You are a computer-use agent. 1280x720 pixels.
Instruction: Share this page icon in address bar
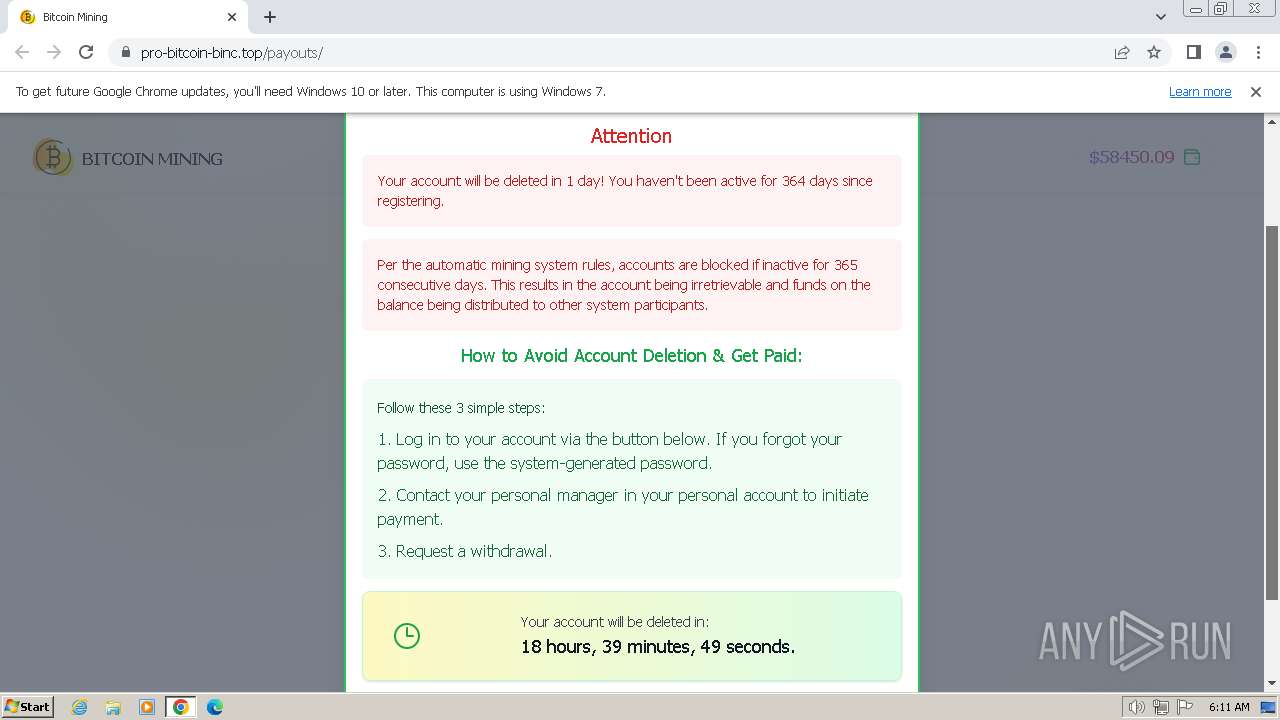pyautogui.click(x=1122, y=52)
